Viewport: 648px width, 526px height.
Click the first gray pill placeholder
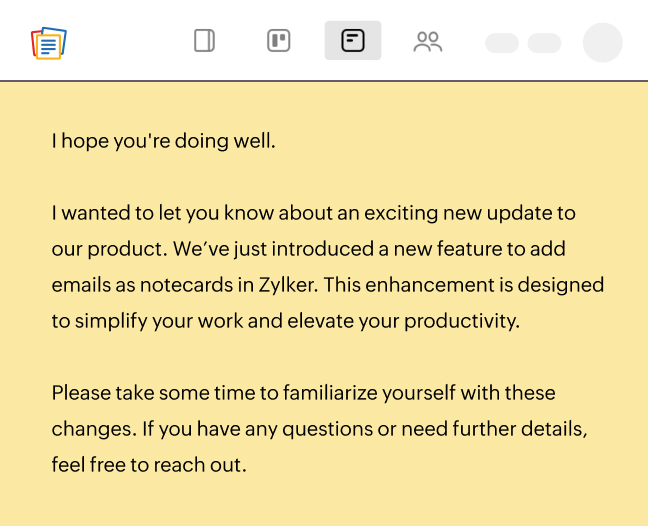[x=502, y=43]
